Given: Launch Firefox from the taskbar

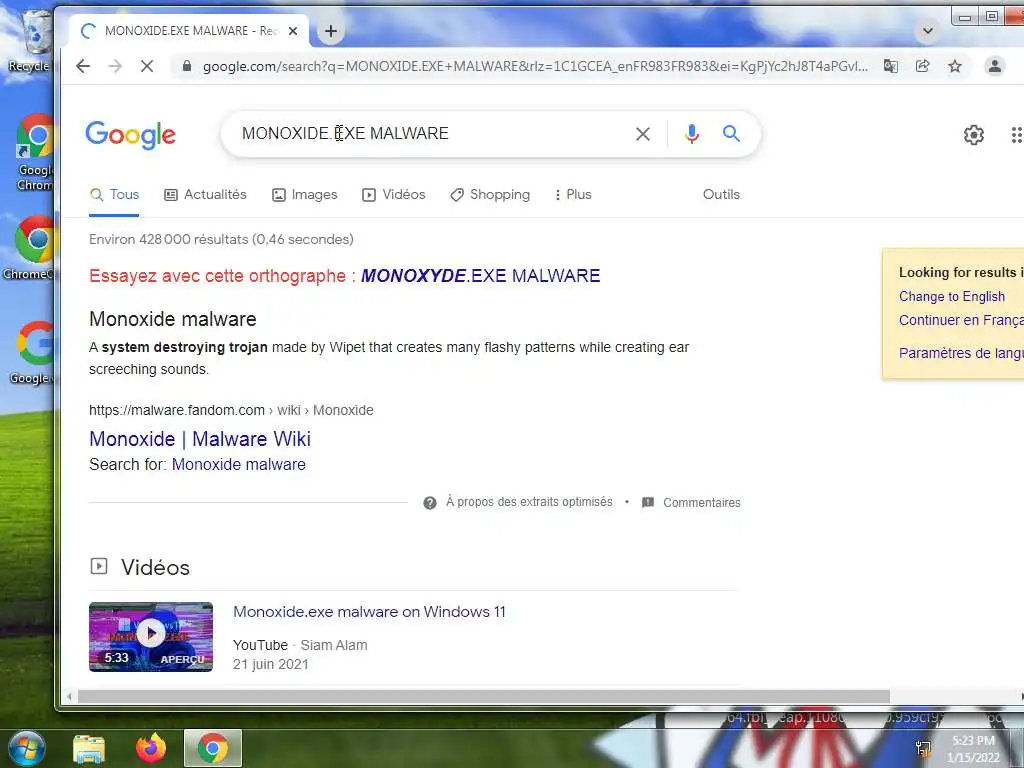Looking at the screenshot, I should (x=151, y=748).
